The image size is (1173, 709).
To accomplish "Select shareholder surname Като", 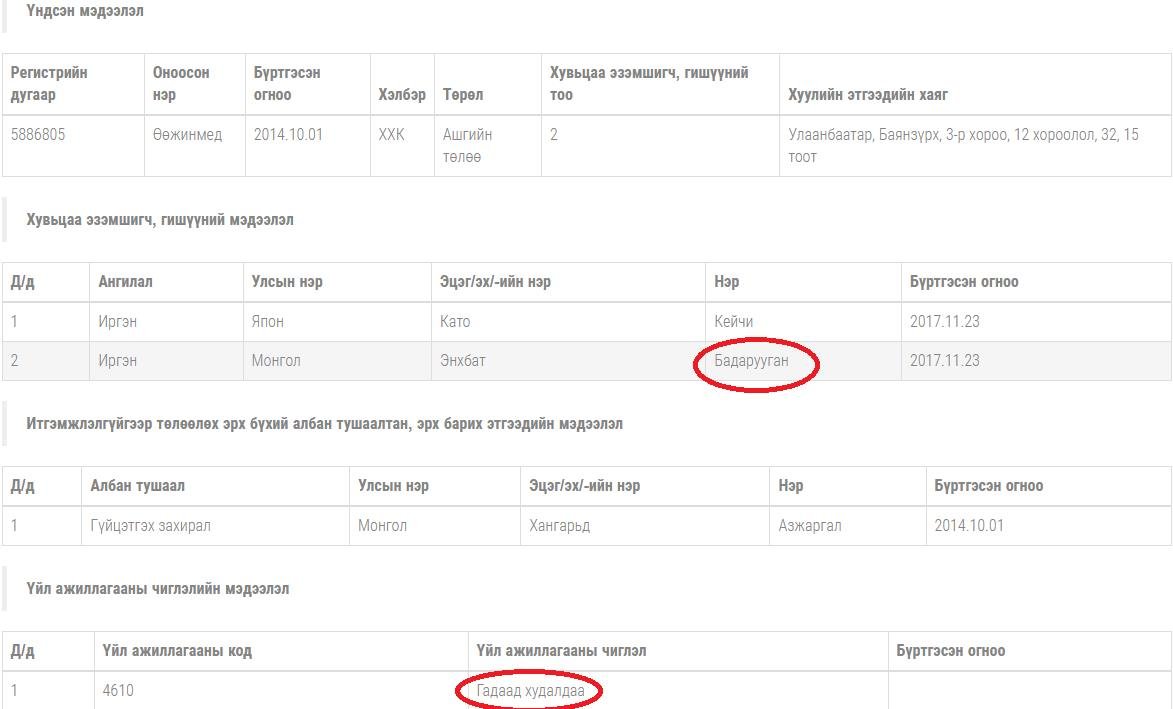I will [455, 322].
